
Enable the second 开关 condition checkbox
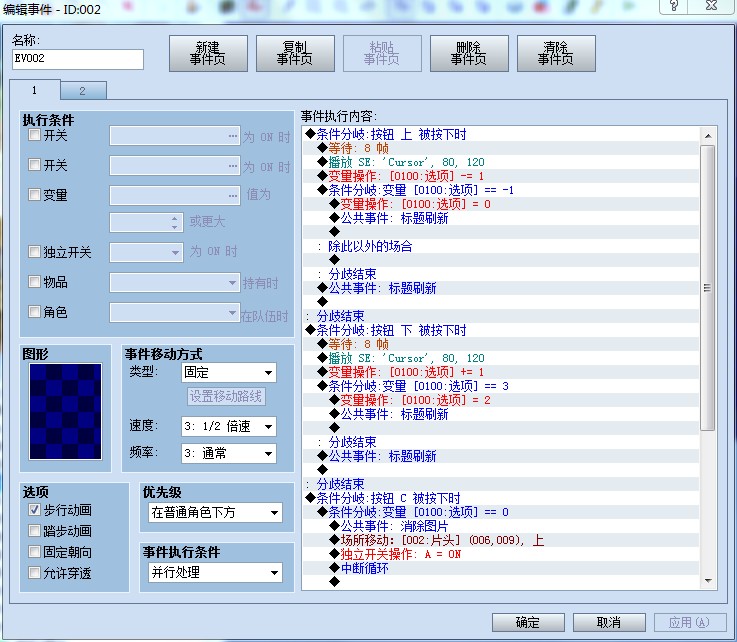click(x=34, y=165)
